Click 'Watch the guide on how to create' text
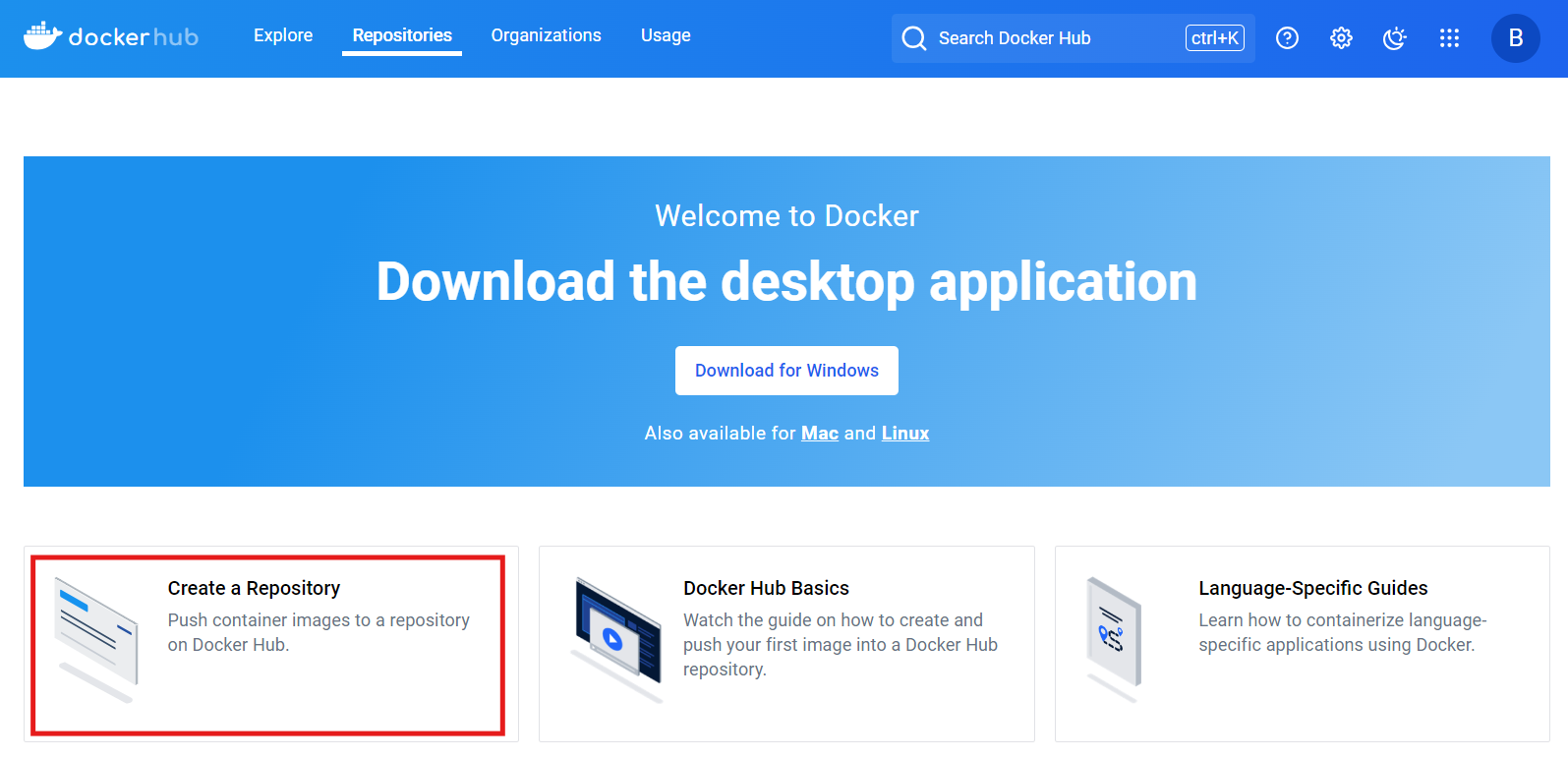The height and width of the screenshot is (759, 1568). [833, 620]
